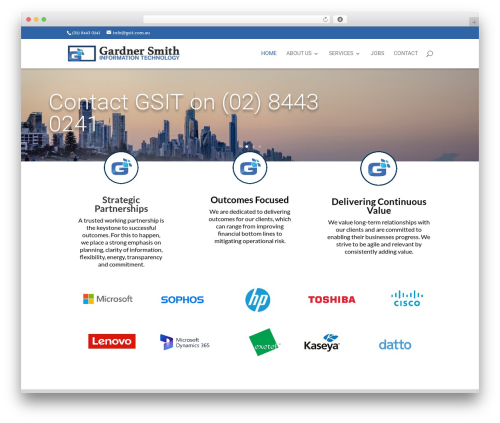Click the browser download icon
The image size is (500, 423).
[340, 19]
